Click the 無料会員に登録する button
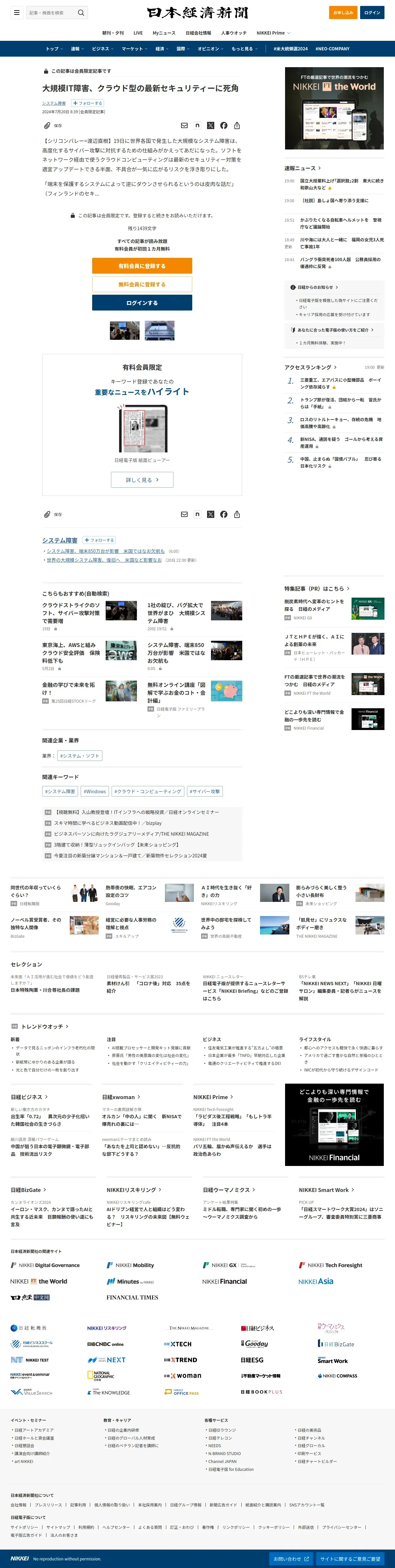 coord(142,284)
